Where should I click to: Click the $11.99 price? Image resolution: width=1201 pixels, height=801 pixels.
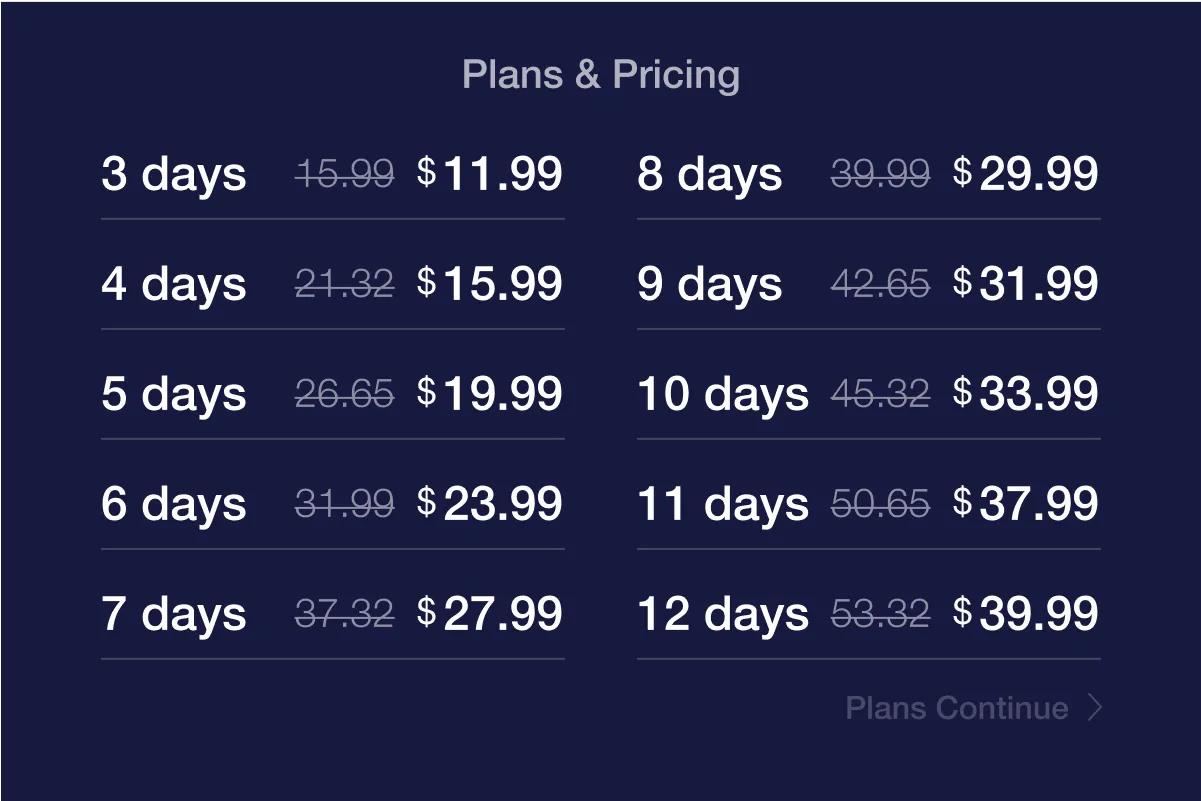pos(490,174)
